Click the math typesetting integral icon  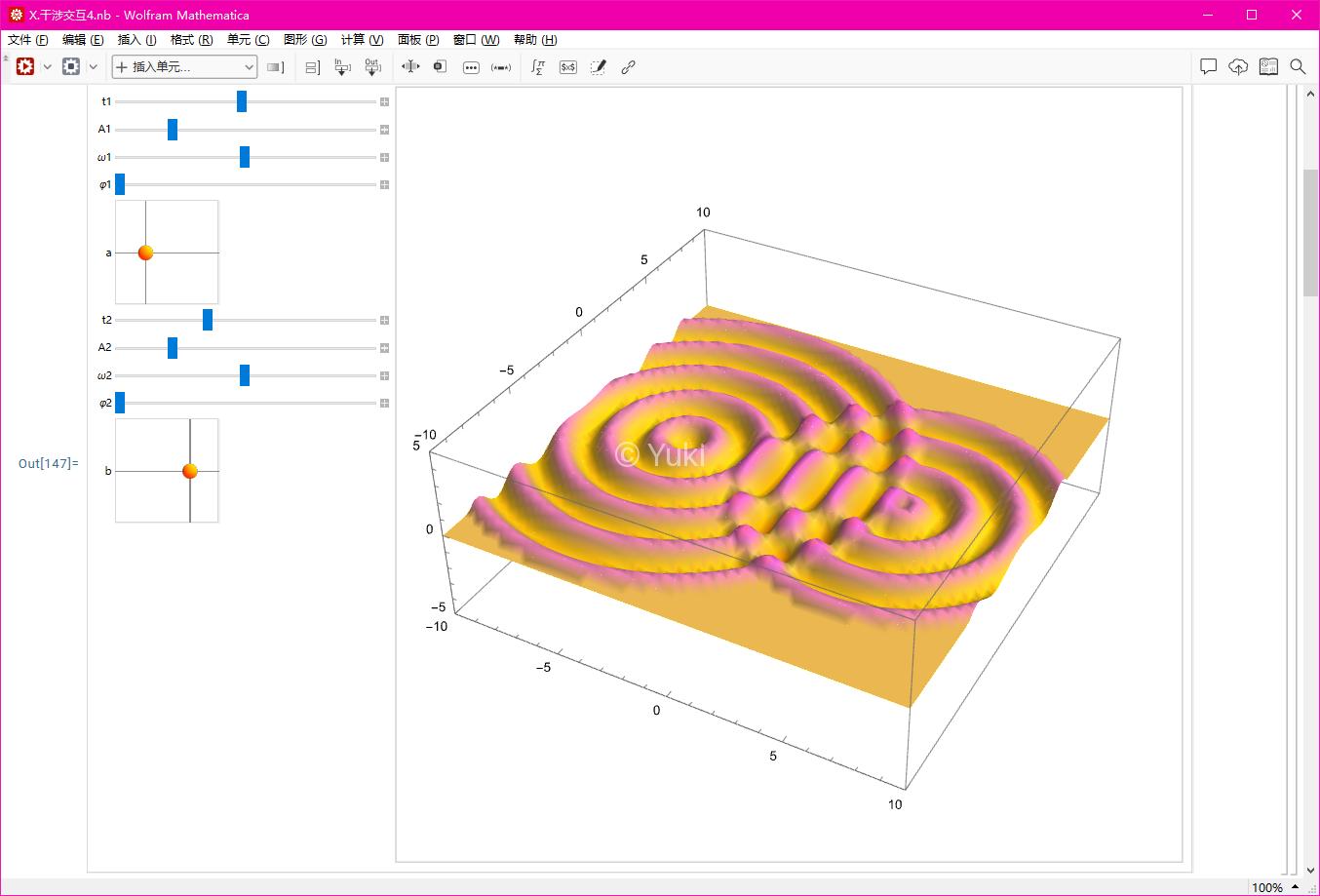click(537, 67)
